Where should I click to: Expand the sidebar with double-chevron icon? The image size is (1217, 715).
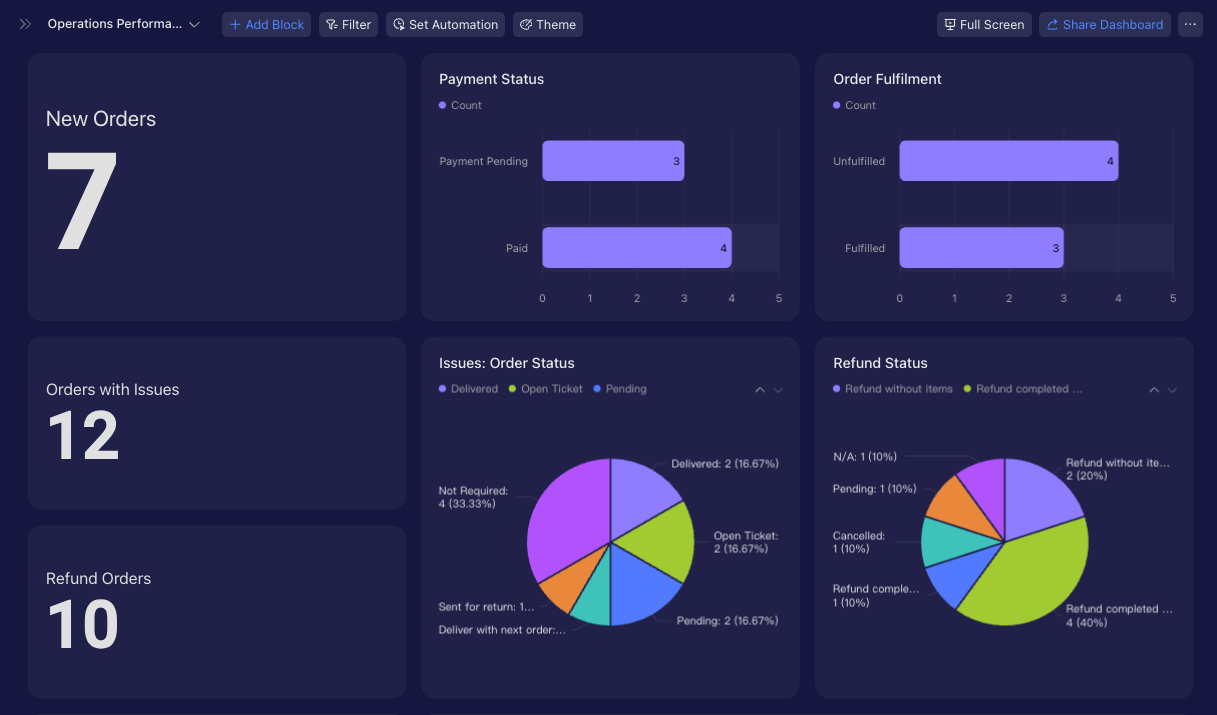(x=25, y=24)
